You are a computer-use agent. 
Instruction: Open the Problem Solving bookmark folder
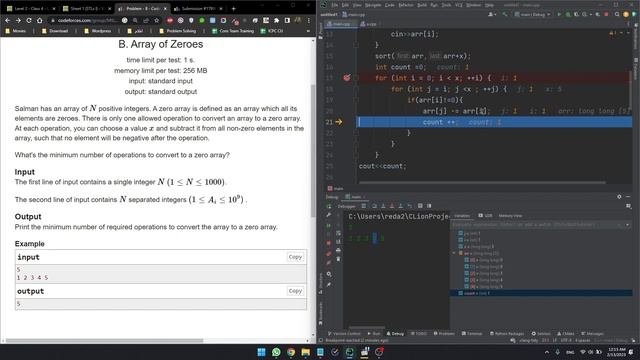coord(178,31)
